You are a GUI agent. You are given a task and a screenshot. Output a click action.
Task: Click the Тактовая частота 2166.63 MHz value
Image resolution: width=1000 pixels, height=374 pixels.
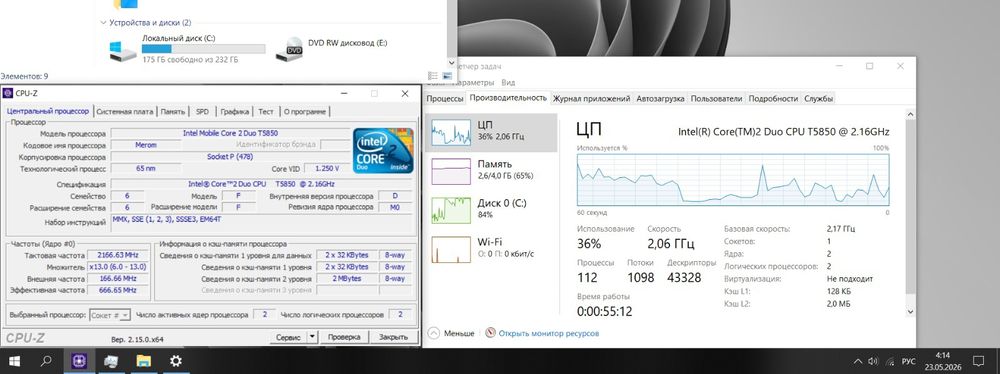118,255
